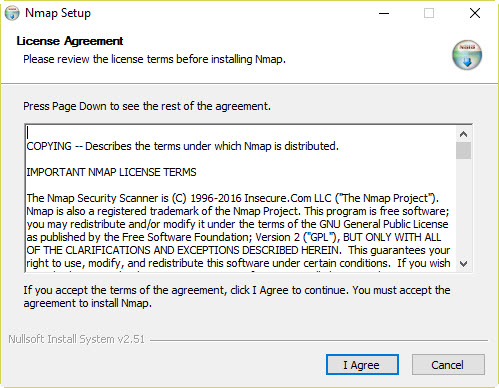The width and height of the screenshot is (499, 388).
Task: Click the license text scrollbar thumb
Action: click(x=463, y=151)
